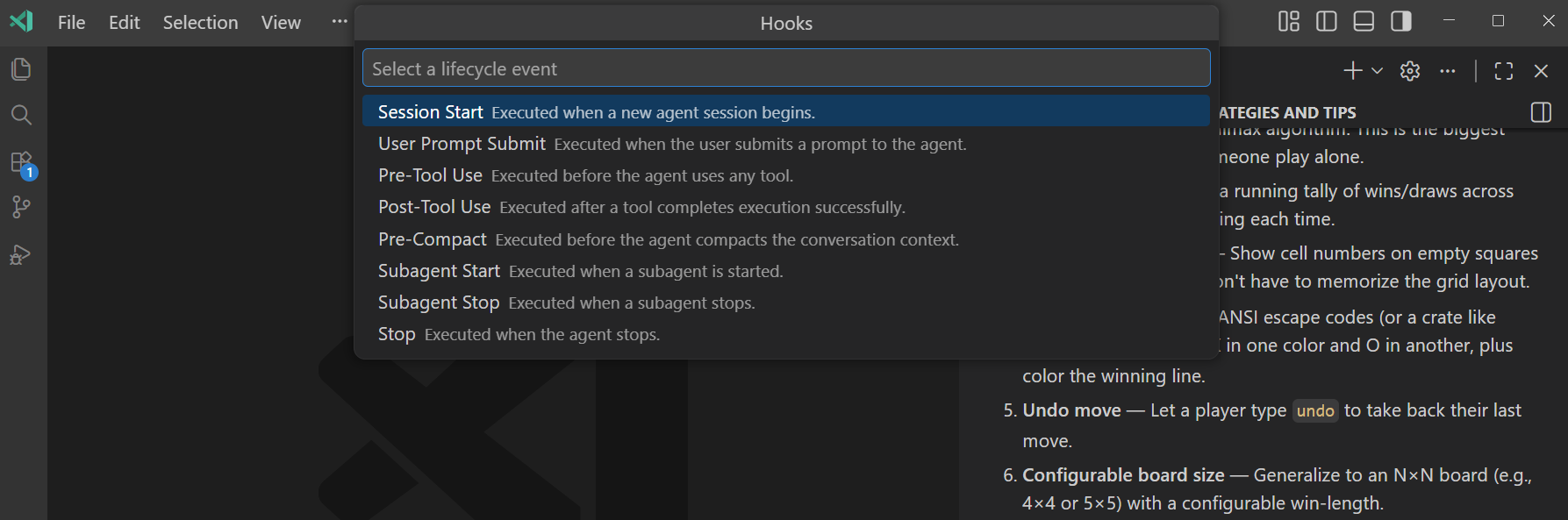Split the STRATEGIES AND TIPS editor
The width and height of the screenshot is (1568, 520).
pos(1541,112)
